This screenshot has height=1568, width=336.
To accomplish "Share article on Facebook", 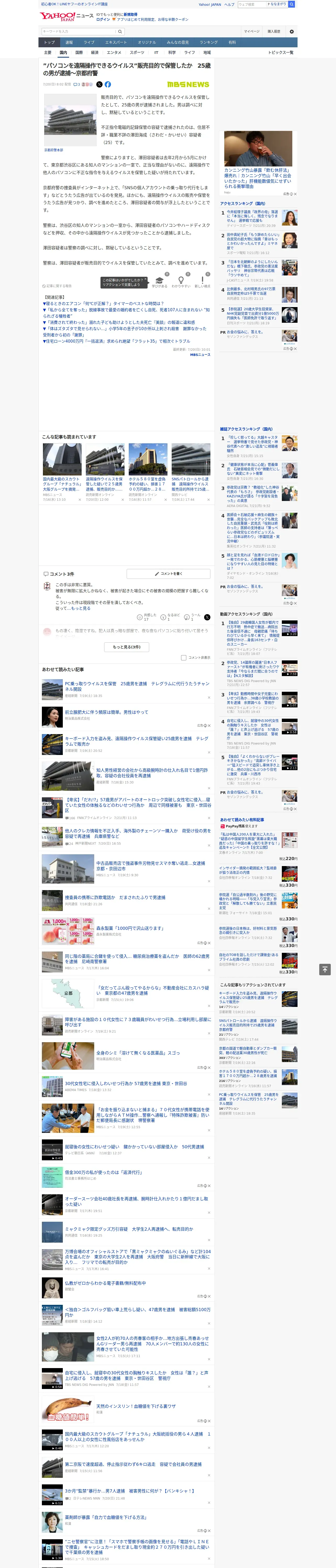I will [x=108, y=85].
